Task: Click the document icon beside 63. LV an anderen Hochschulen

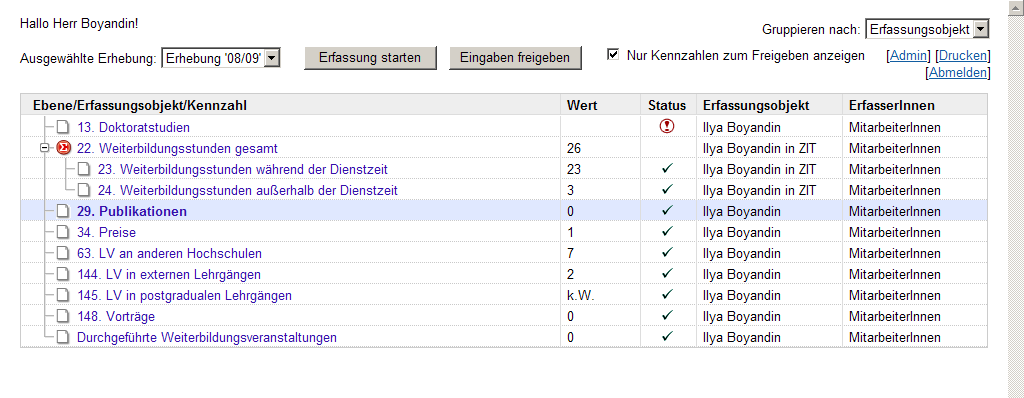Action: coord(63,253)
